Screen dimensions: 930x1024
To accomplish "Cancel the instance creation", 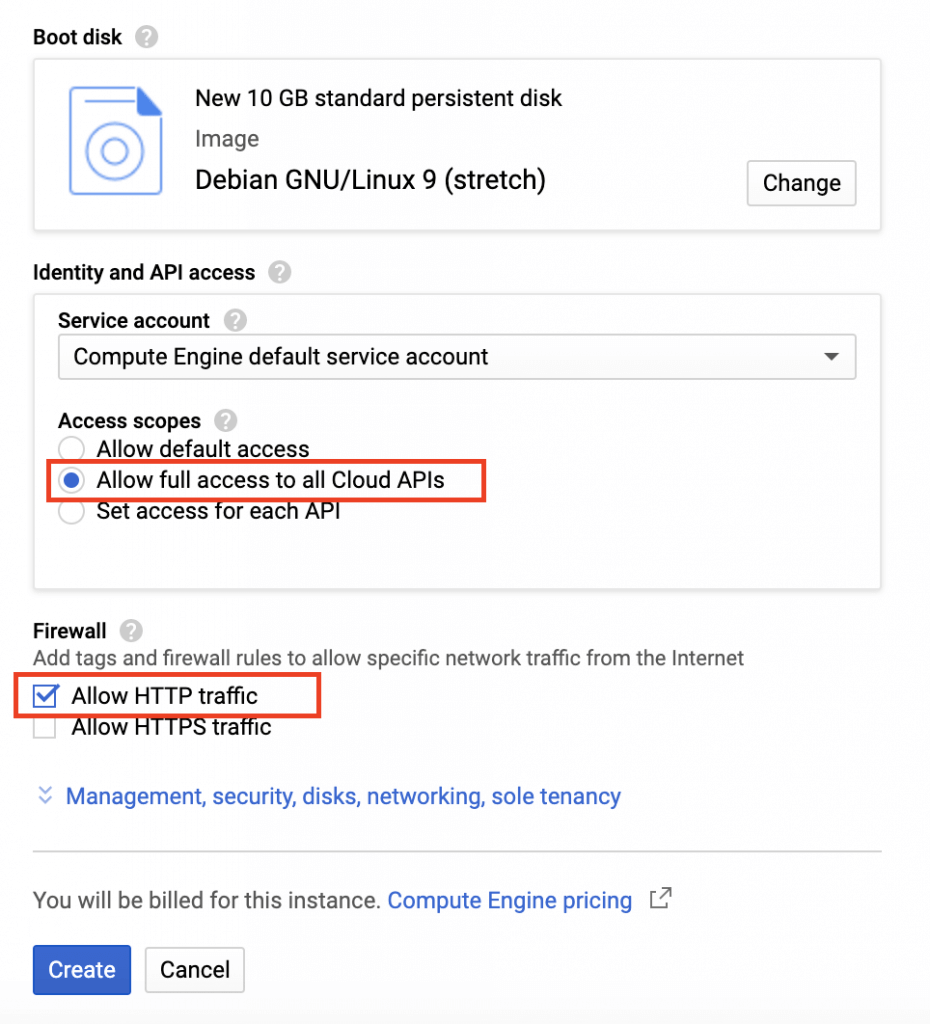I will pos(194,969).
